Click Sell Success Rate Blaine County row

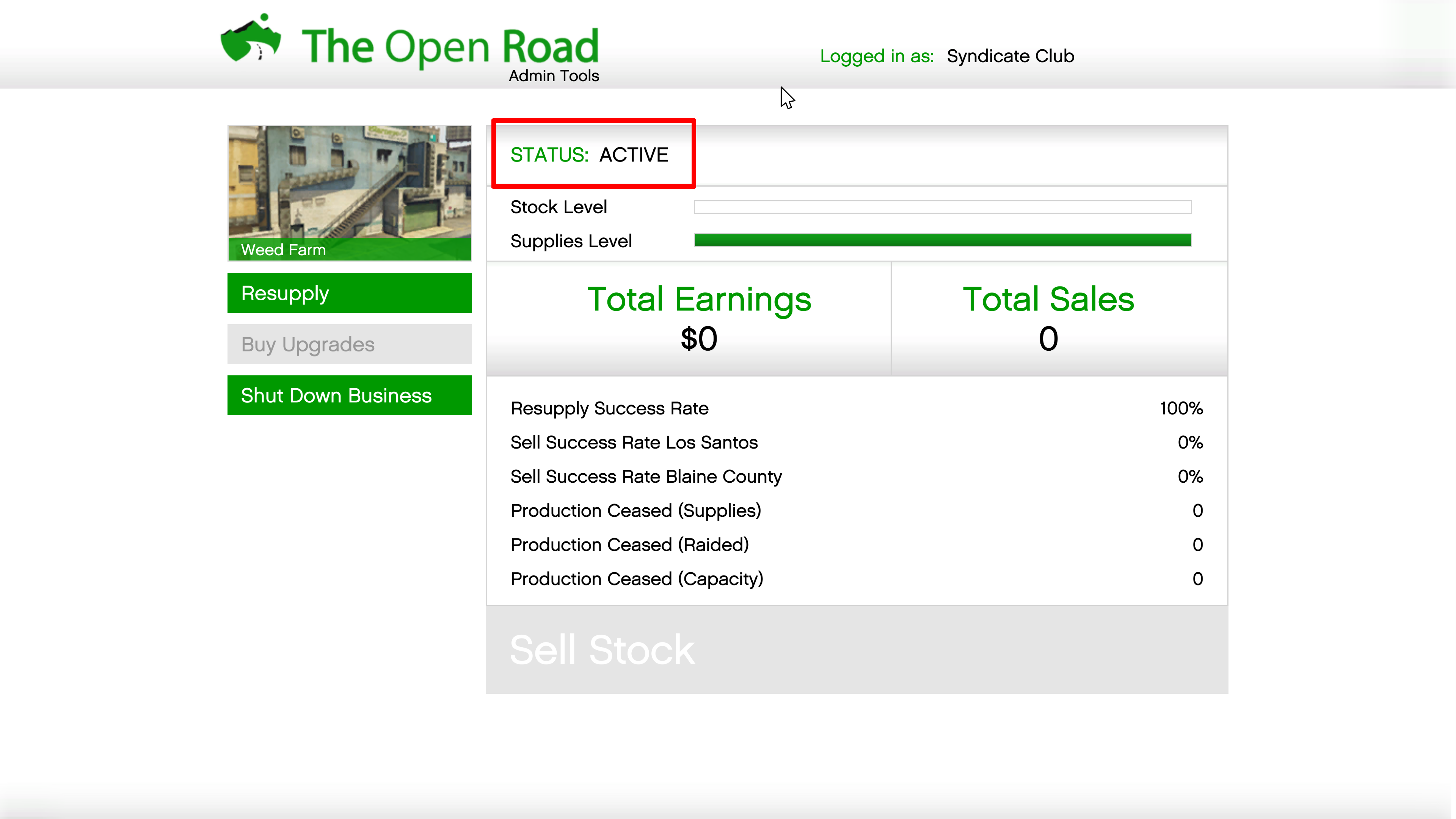(856, 477)
